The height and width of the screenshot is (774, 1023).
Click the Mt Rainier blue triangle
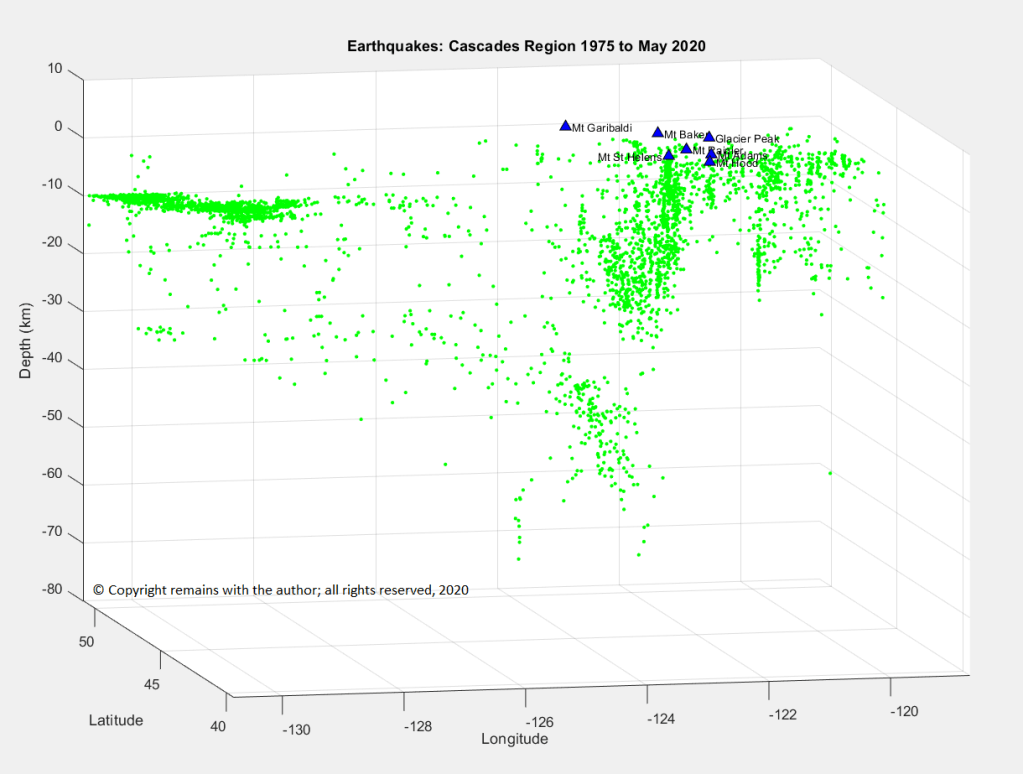pos(686,149)
